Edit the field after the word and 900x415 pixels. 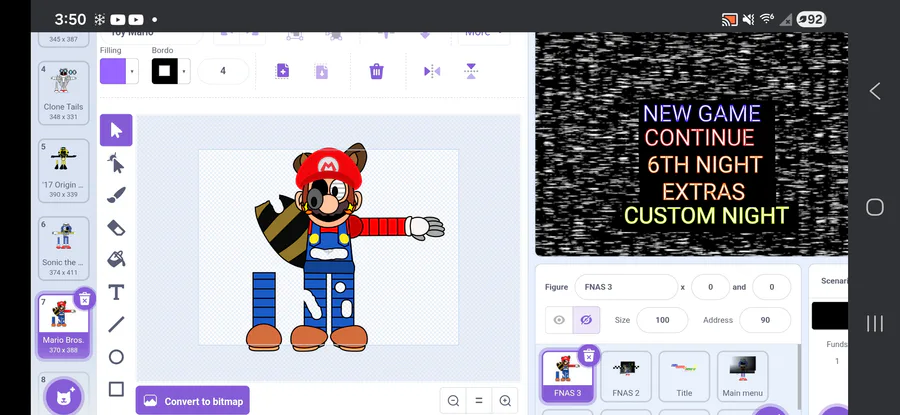(x=771, y=287)
